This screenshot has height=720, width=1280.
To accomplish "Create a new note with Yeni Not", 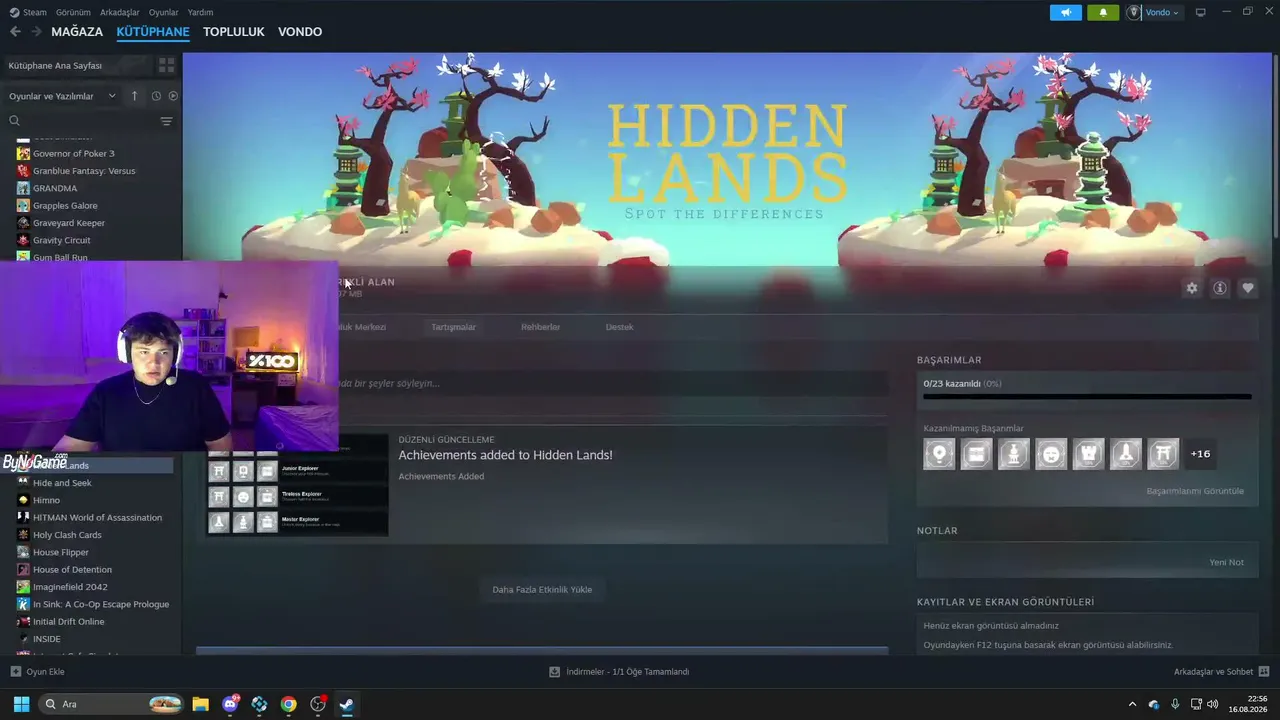I will pos(1226,562).
